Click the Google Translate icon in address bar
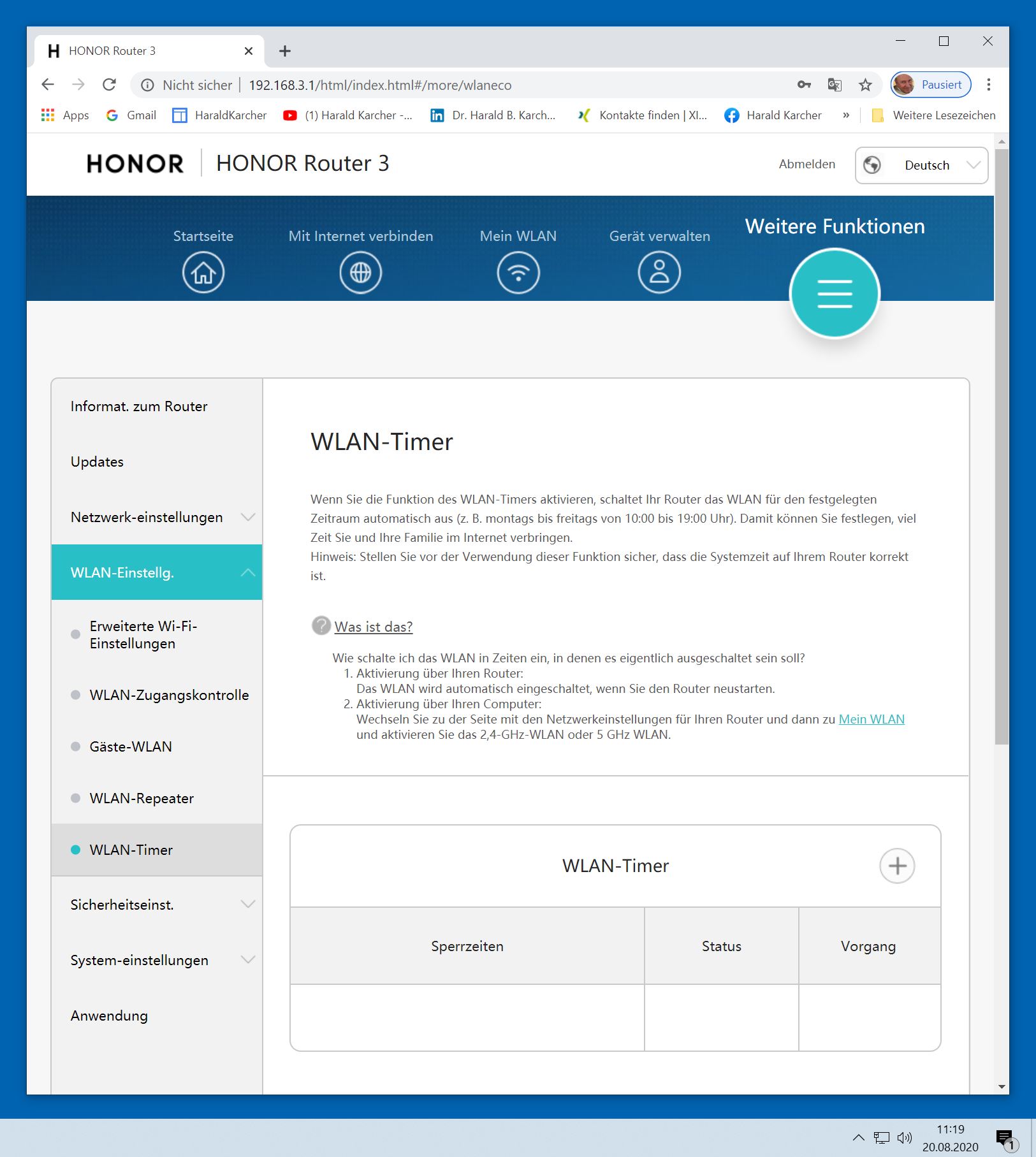1036x1157 pixels. pos(835,85)
